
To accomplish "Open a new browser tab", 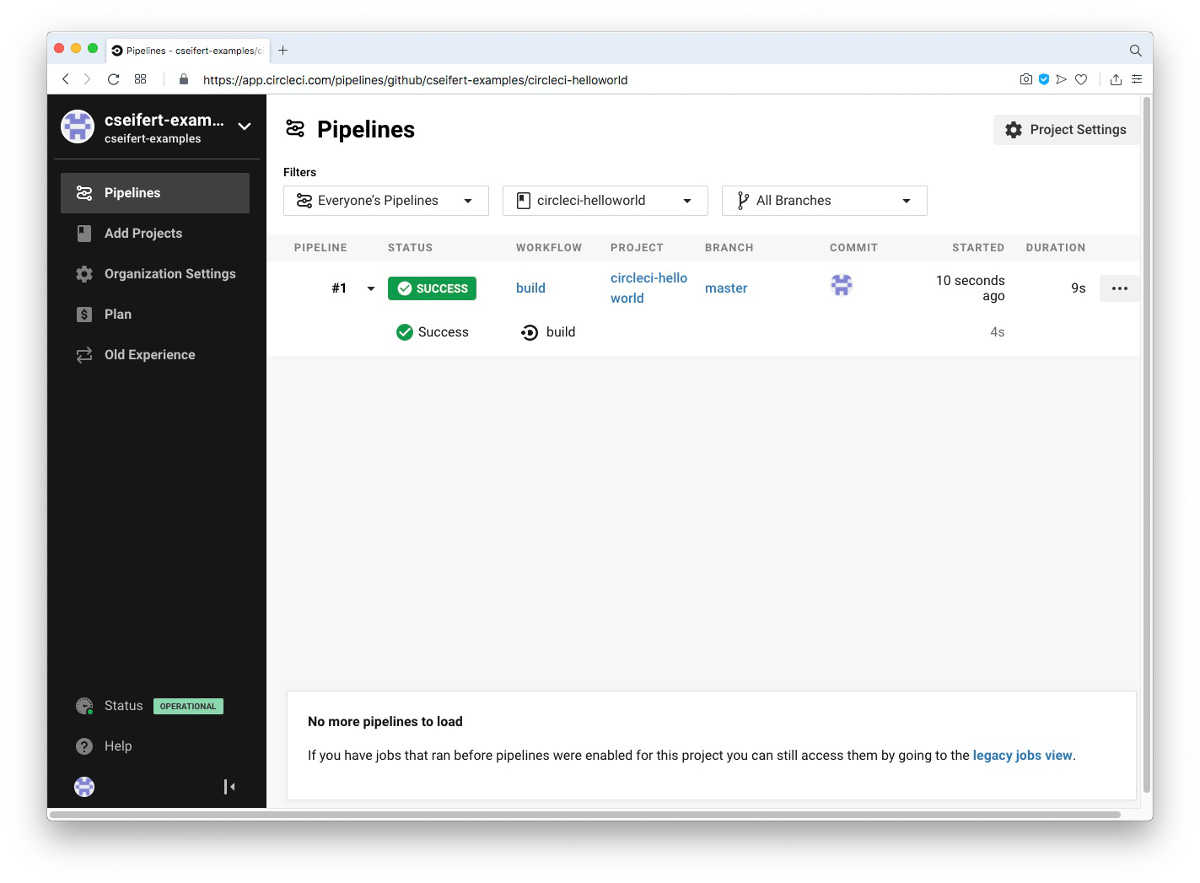I will point(283,50).
